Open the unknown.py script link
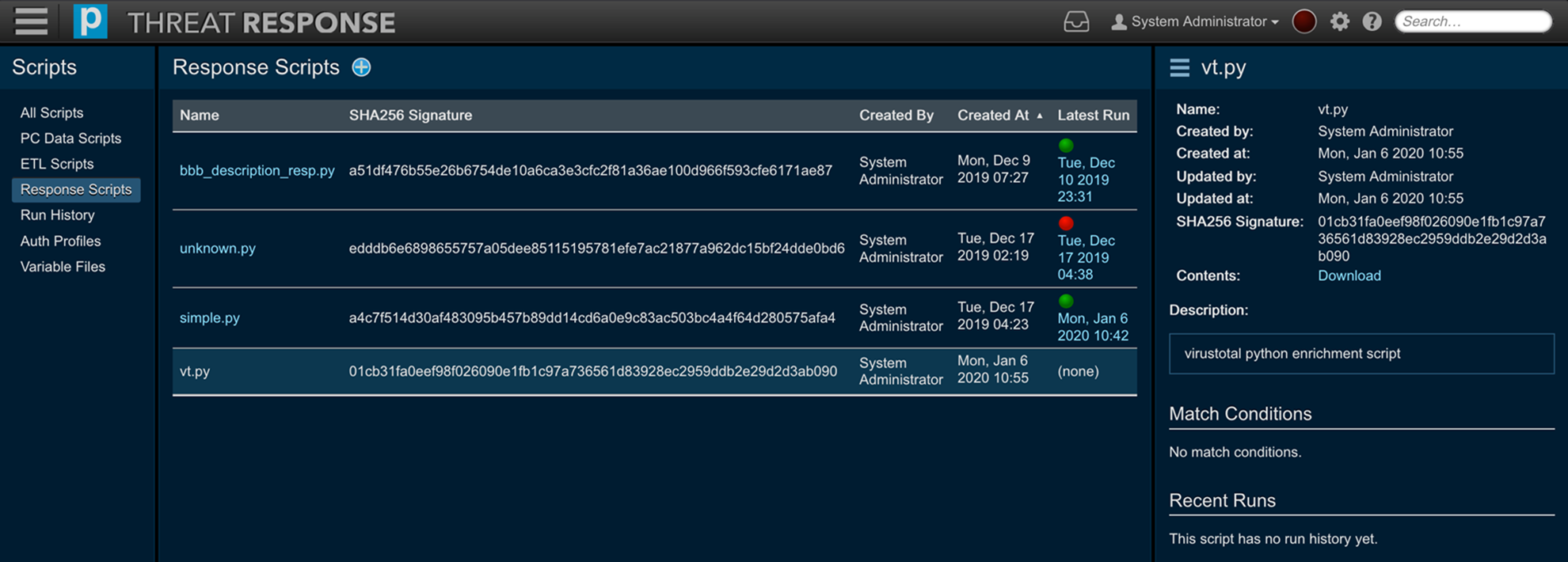 [217, 249]
